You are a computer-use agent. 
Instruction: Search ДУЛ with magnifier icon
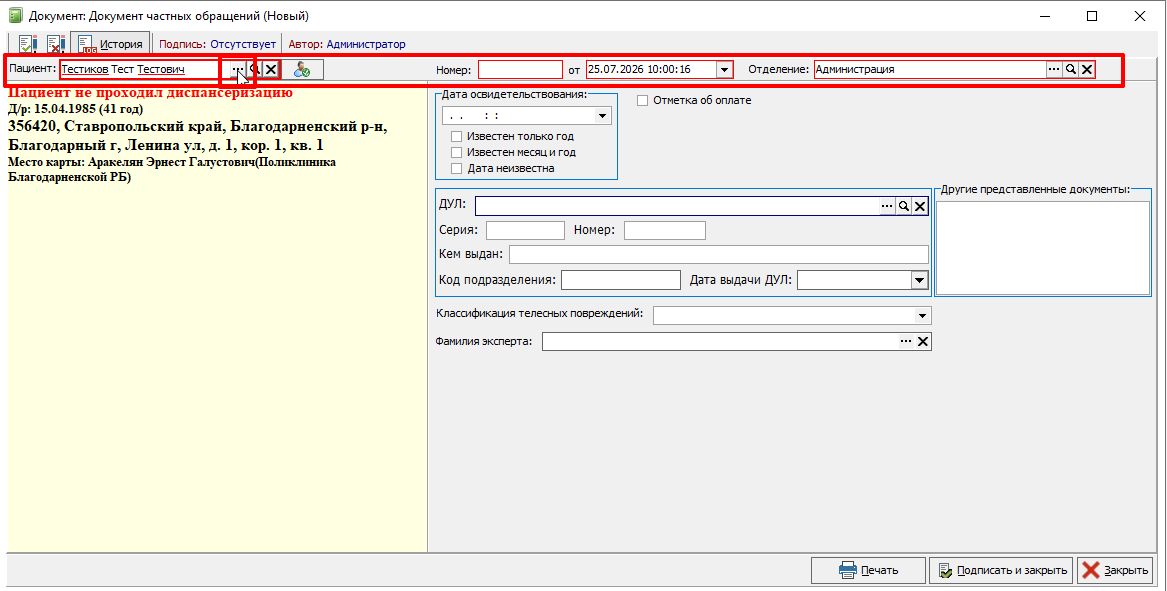(x=904, y=206)
